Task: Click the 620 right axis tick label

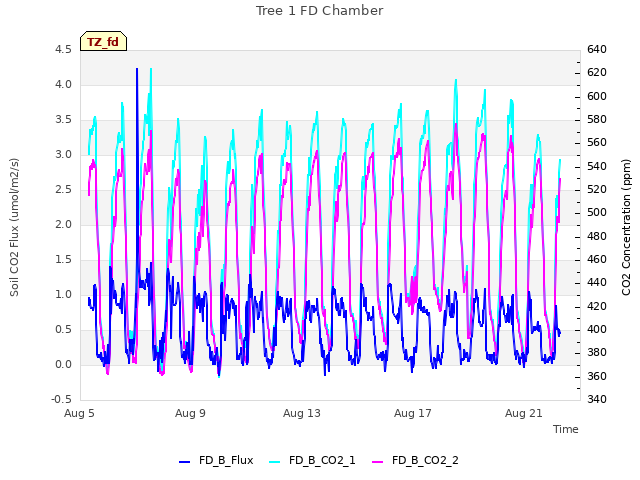Action: [597, 73]
